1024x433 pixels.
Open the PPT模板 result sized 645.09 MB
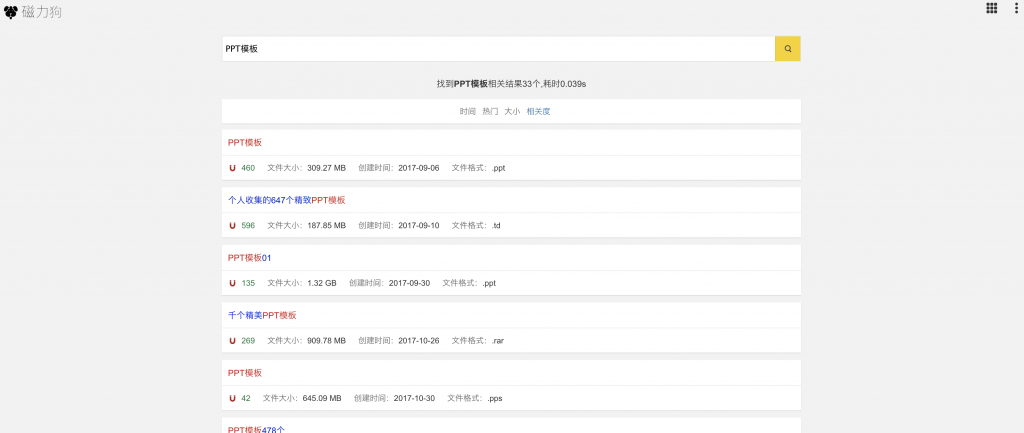click(245, 373)
